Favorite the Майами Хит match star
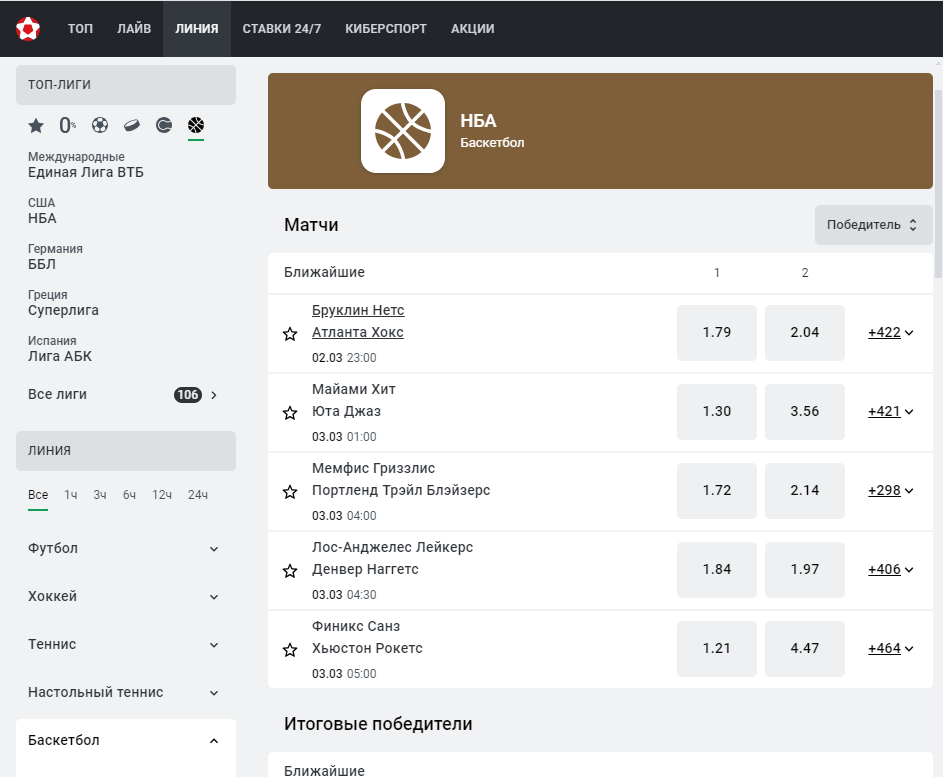This screenshot has height=777, width=943. pyautogui.click(x=290, y=413)
